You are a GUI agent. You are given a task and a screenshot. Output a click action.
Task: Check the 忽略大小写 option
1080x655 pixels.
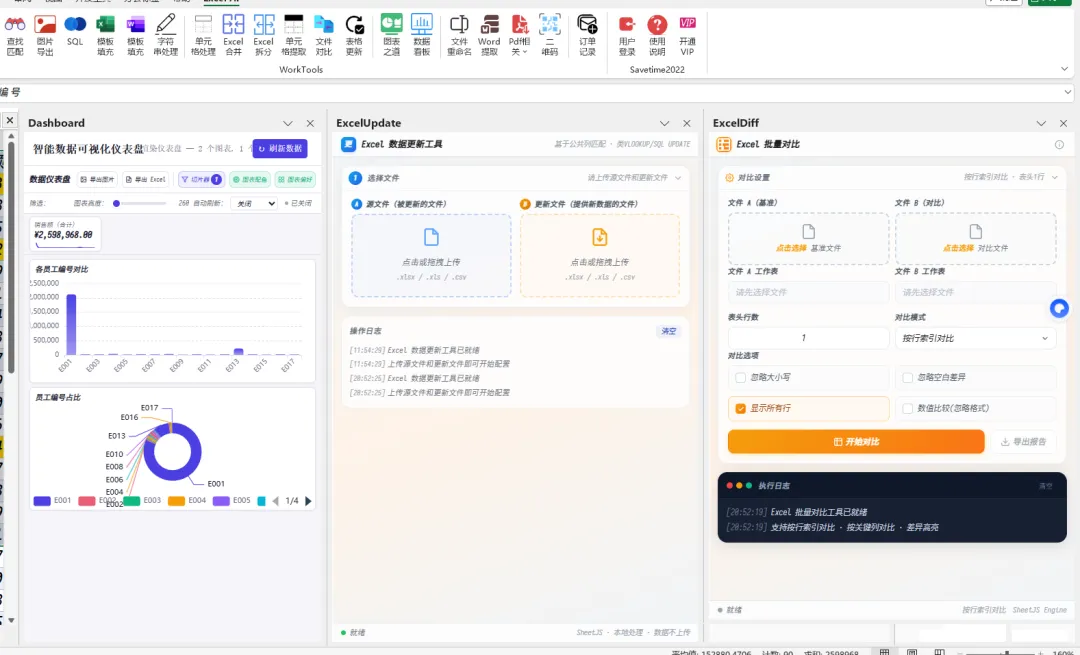tap(740, 377)
